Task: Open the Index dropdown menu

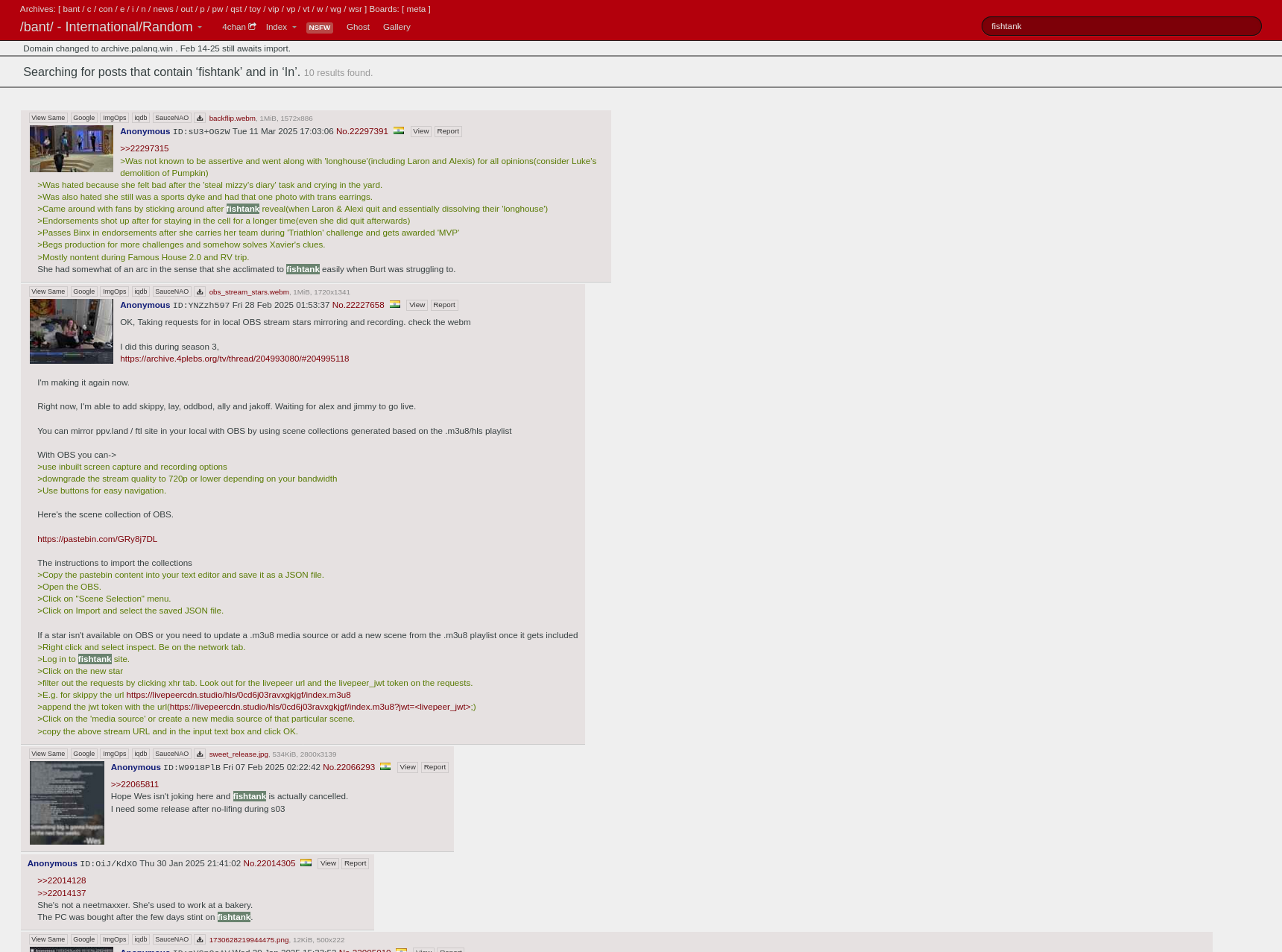Action: [x=281, y=27]
